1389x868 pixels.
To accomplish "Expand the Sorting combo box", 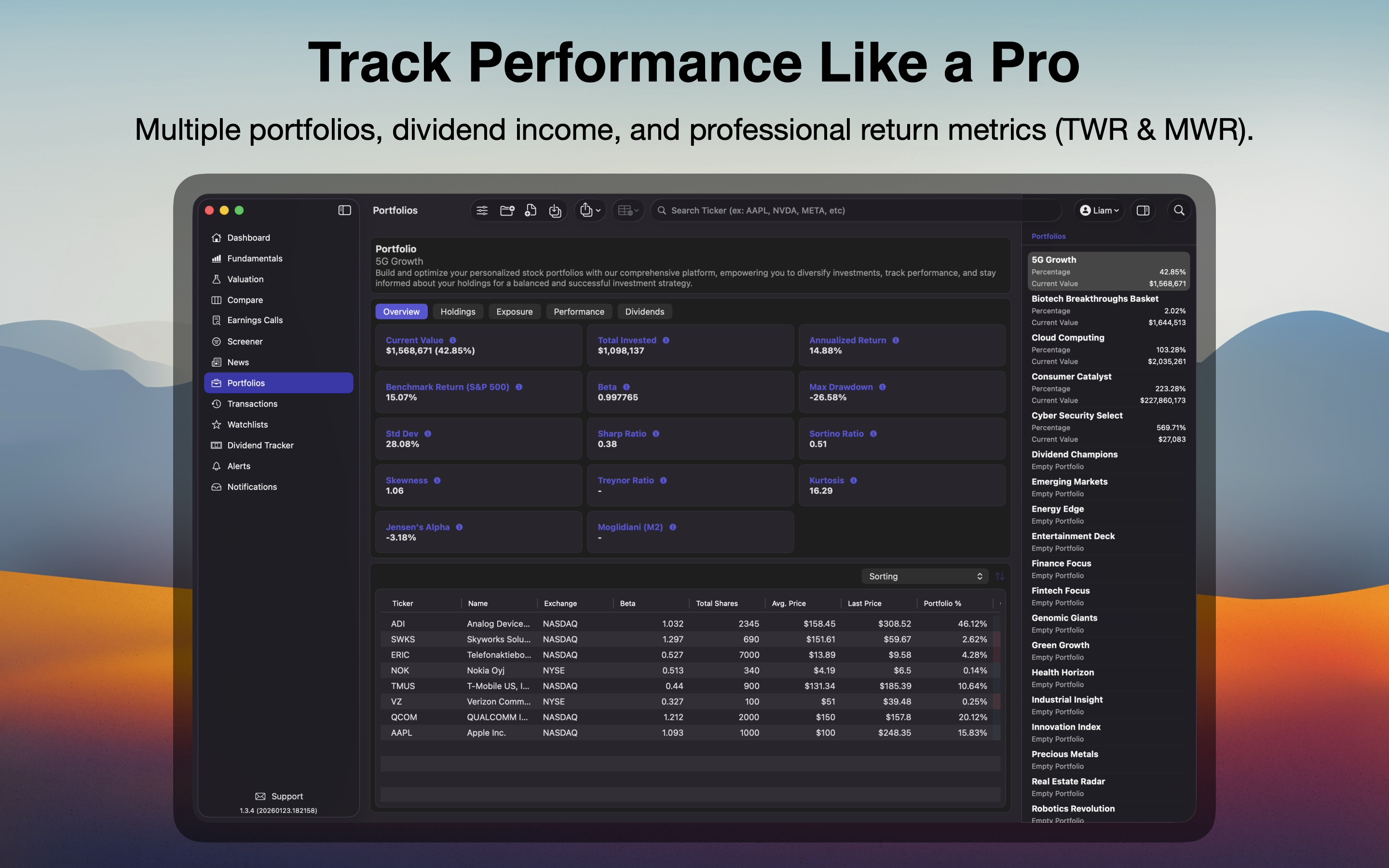I will (924, 576).
